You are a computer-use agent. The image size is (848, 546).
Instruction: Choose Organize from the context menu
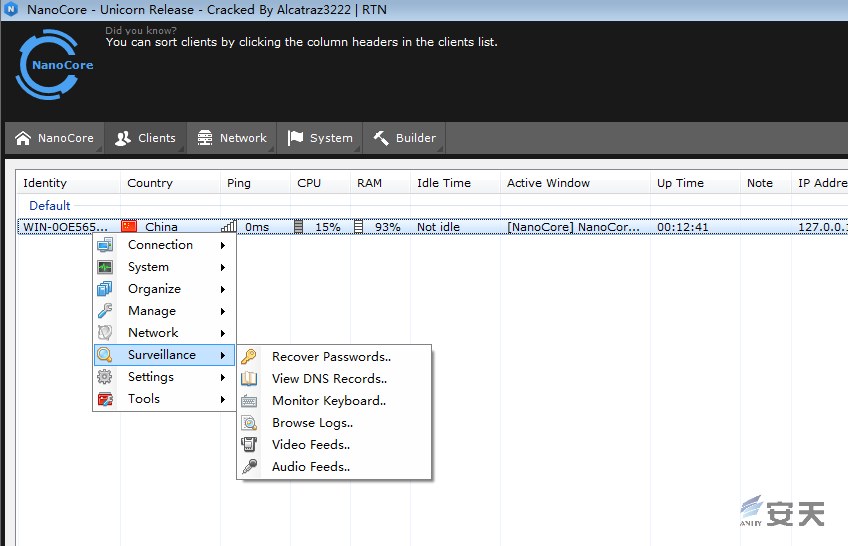164,289
